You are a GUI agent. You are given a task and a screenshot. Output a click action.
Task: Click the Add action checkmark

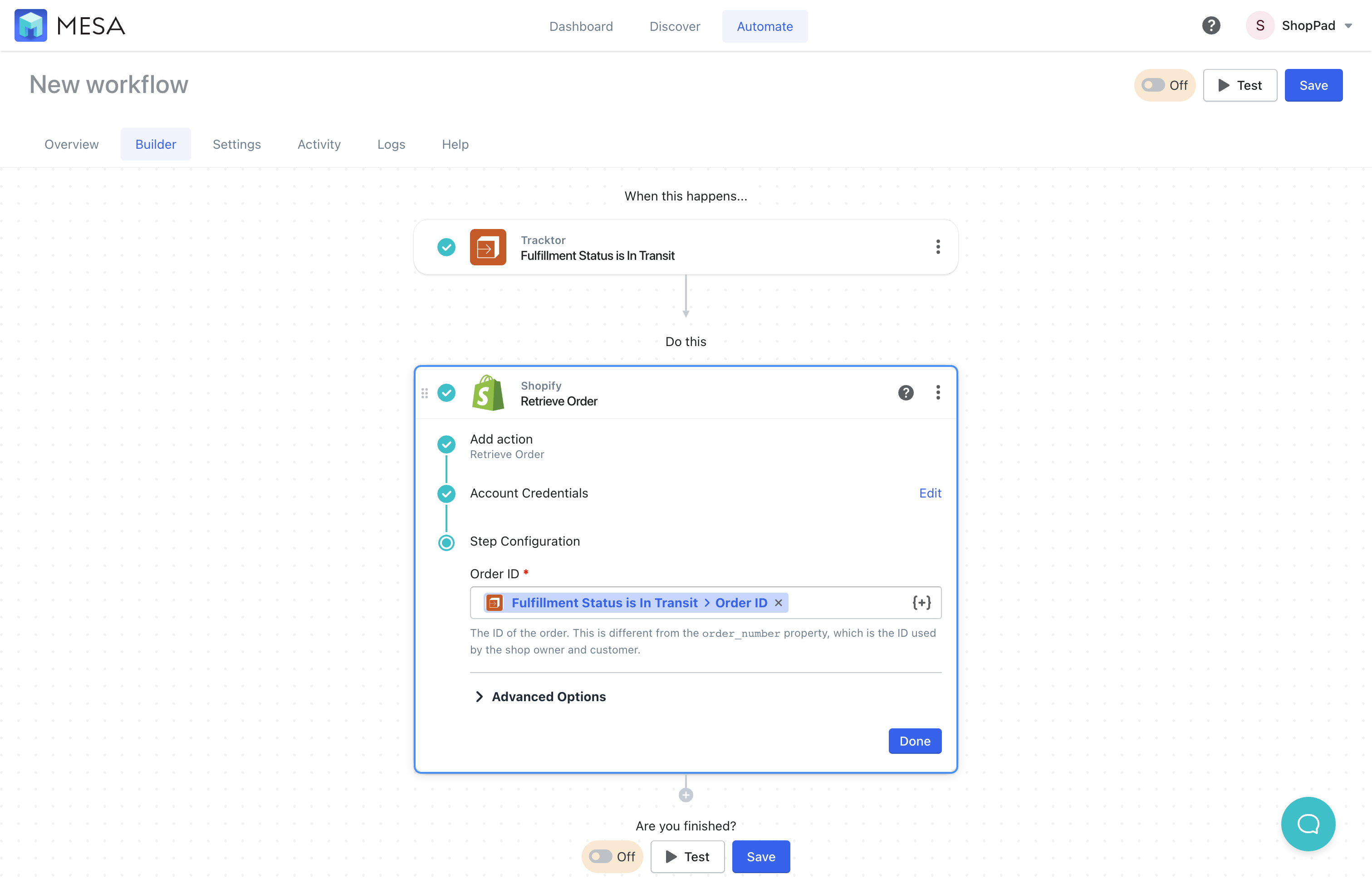446,445
